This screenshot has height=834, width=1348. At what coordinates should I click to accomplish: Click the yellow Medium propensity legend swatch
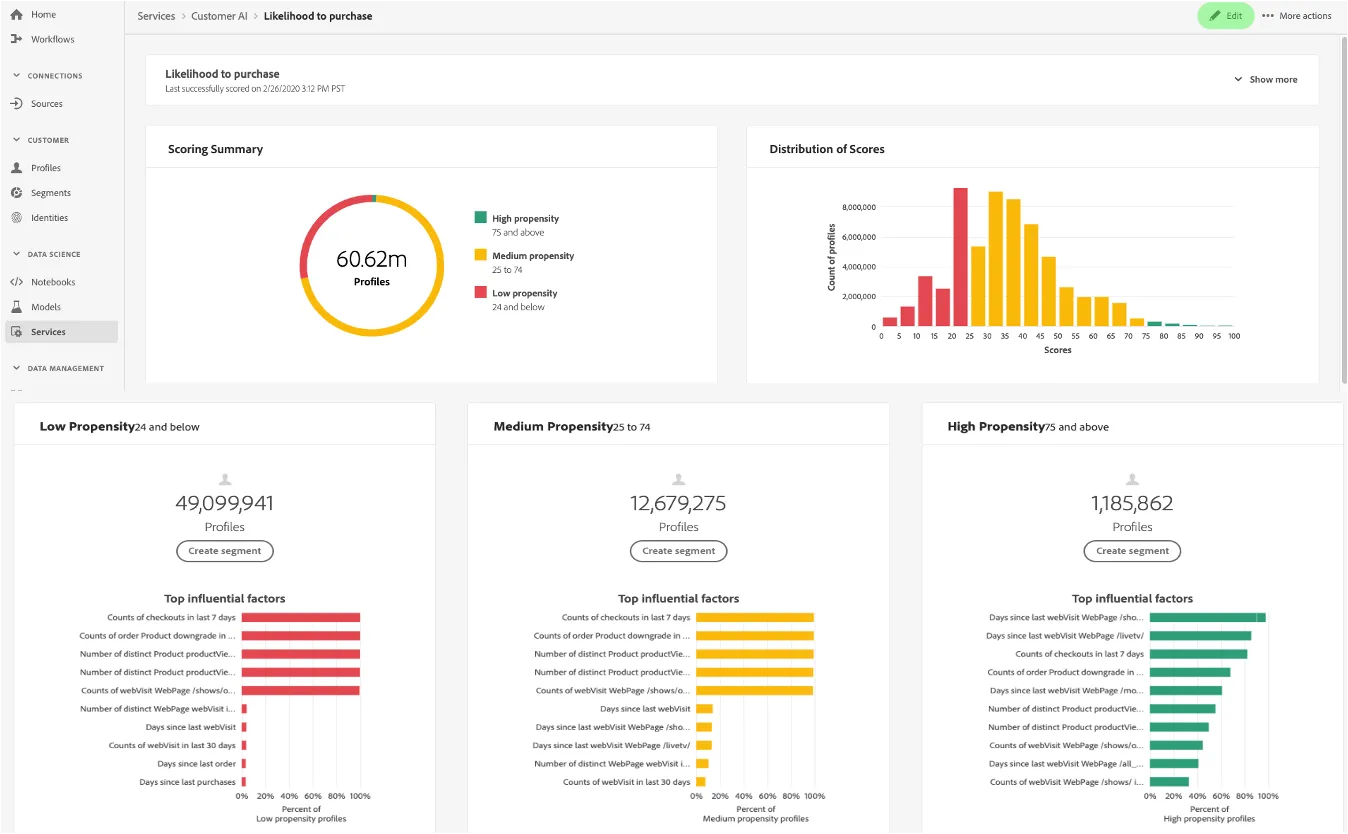(480, 255)
